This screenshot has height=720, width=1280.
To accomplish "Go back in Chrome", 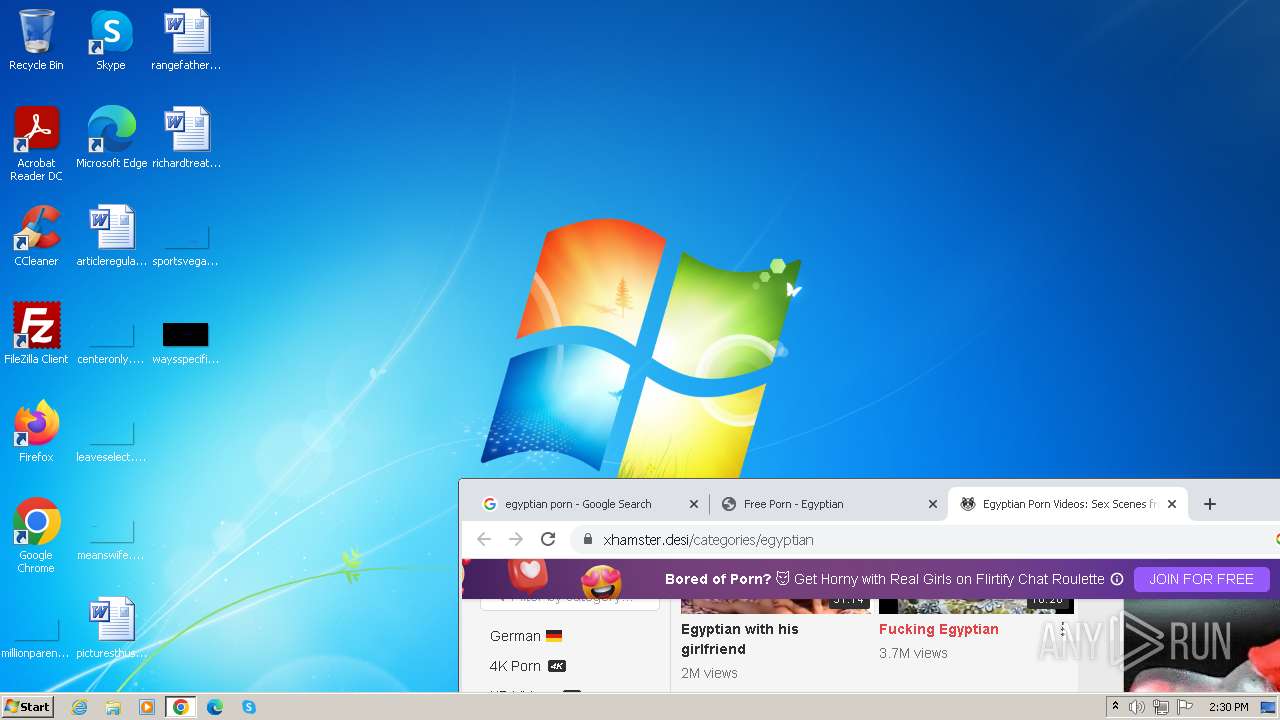I will click(484, 539).
